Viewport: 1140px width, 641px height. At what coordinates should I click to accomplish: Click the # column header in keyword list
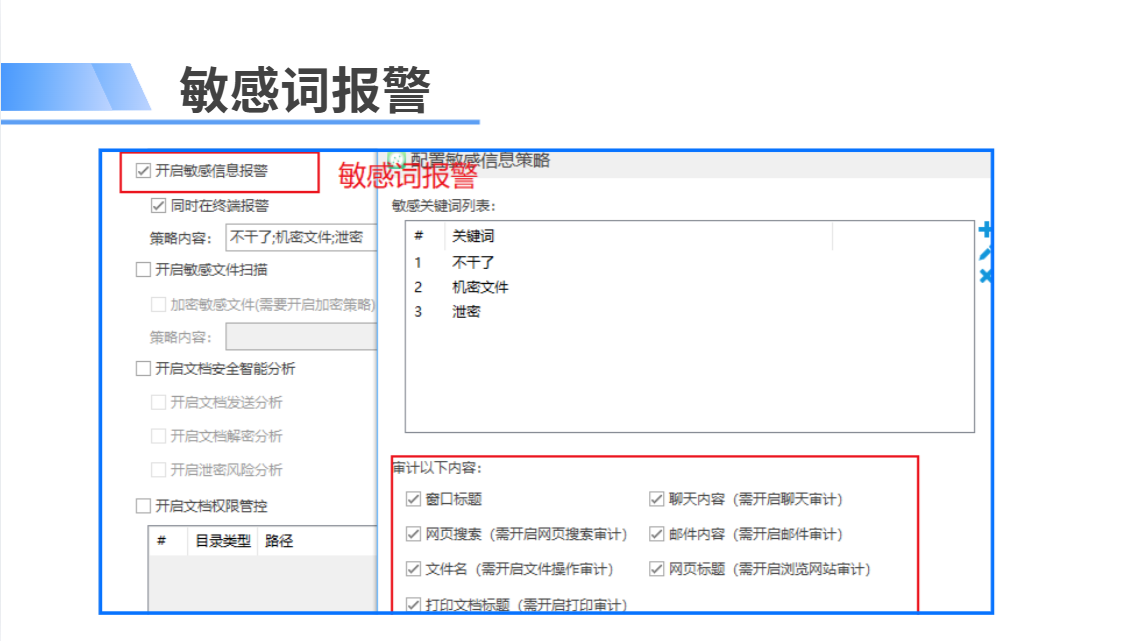pyautogui.click(x=419, y=236)
